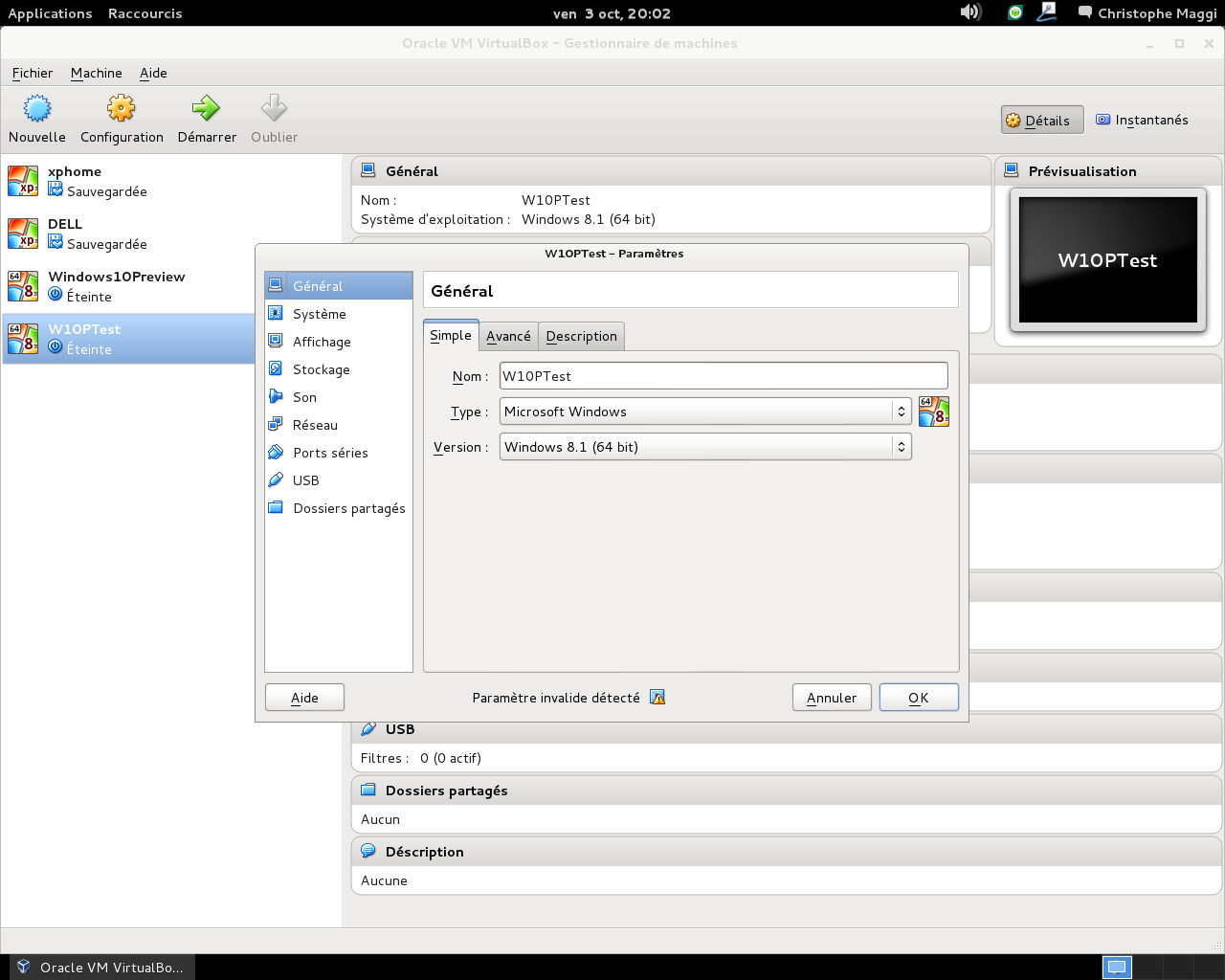Open the Machine menu
The height and width of the screenshot is (980, 1225).
click(x=97, y=73)
